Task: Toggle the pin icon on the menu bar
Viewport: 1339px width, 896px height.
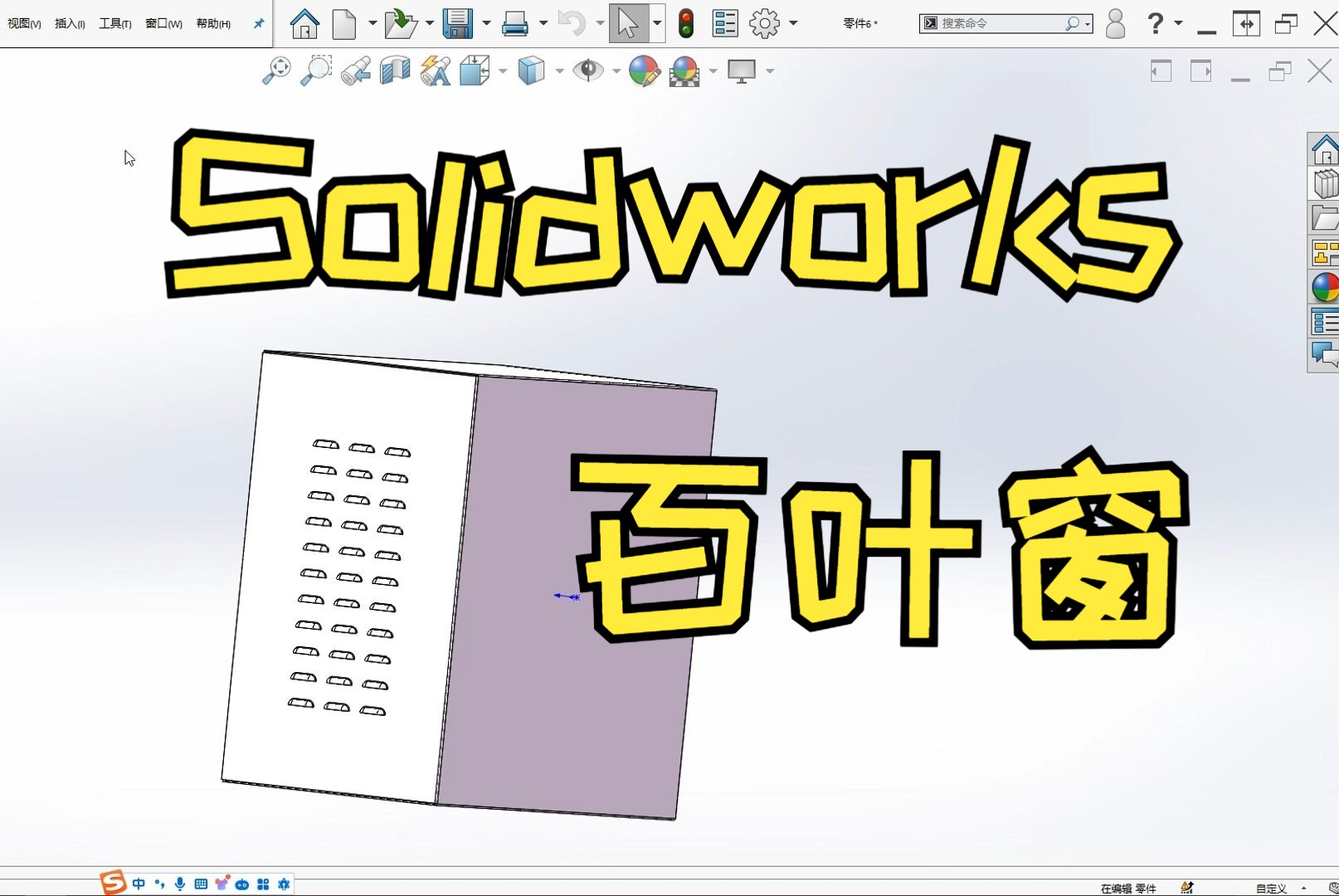Action: [x=258, y=23]
